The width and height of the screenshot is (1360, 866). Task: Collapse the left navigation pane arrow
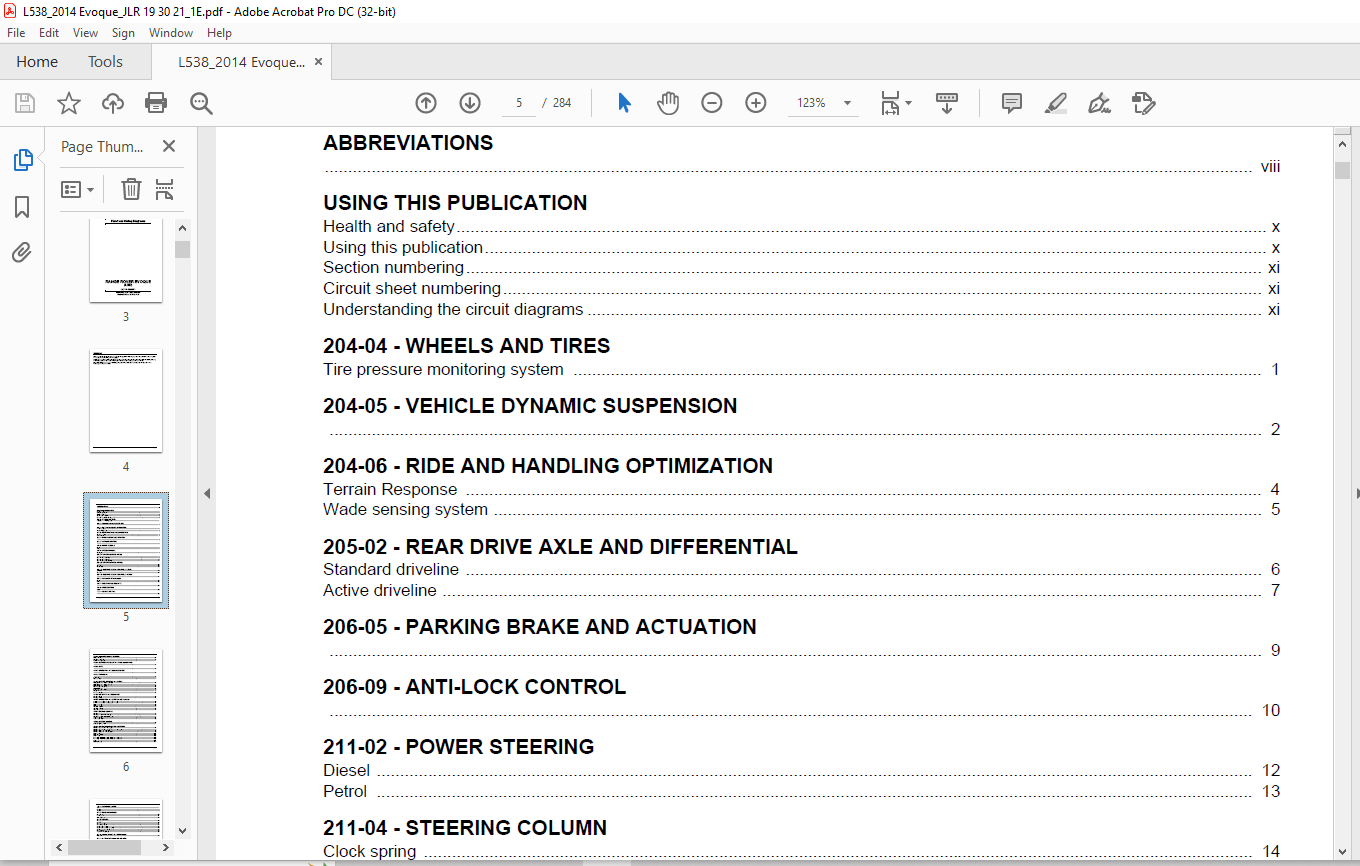[207, 493]
